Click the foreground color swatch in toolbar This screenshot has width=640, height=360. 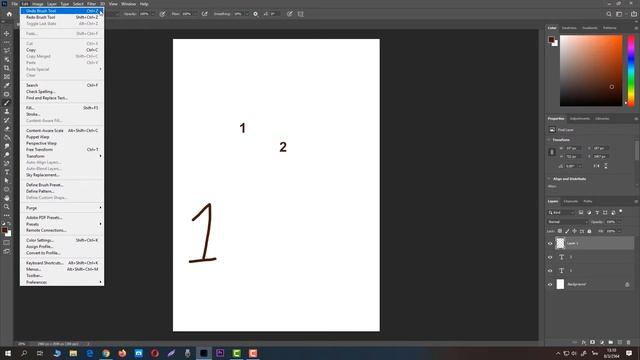point(4,231)
